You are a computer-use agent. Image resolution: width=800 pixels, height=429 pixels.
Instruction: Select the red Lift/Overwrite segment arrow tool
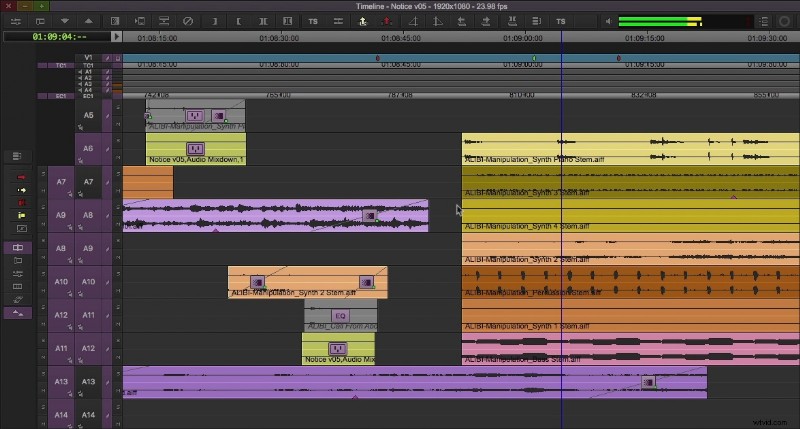click(21, 177)
